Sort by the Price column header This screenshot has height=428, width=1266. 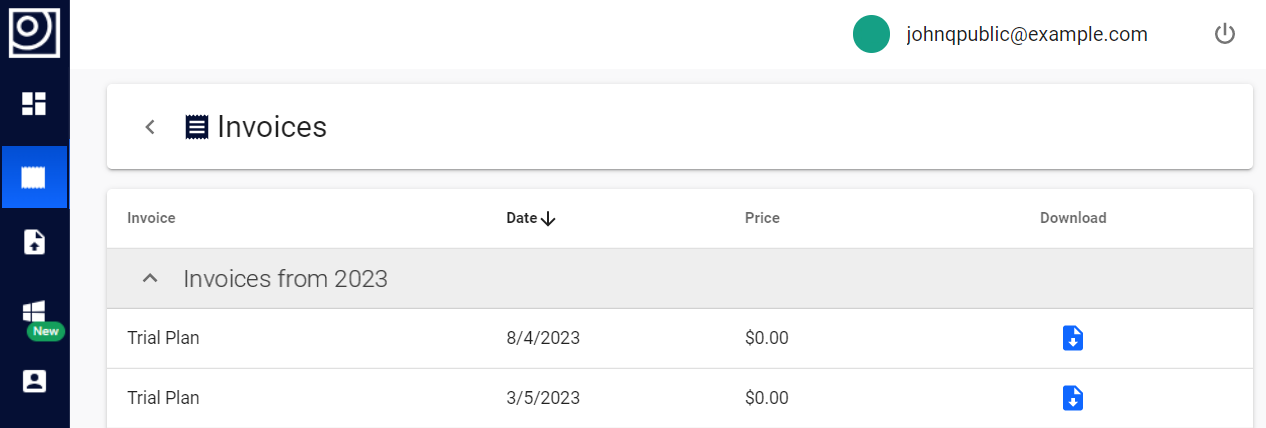762,218
